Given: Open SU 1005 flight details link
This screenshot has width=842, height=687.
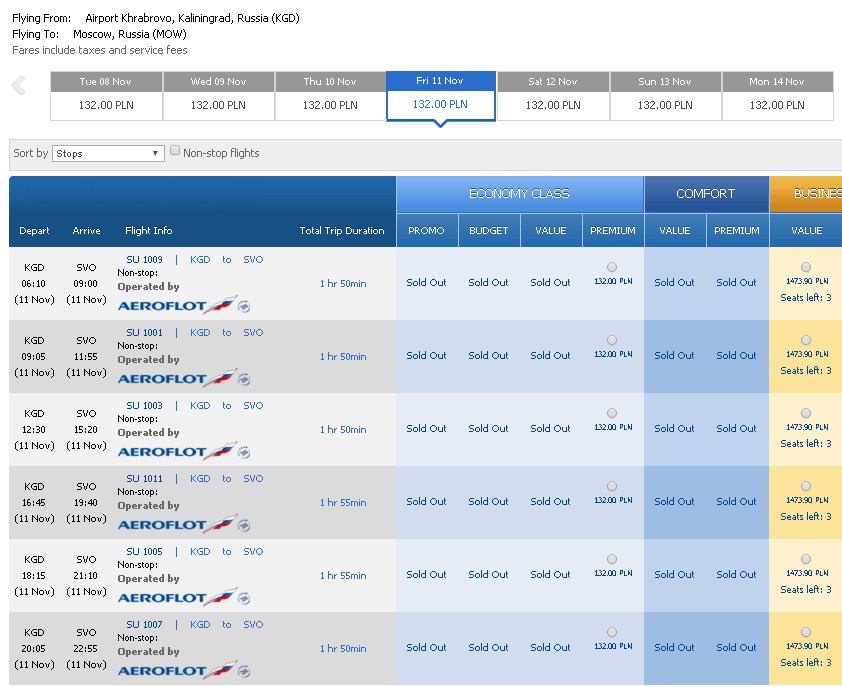Looking at the screenshot, I should tap(144, 552).
